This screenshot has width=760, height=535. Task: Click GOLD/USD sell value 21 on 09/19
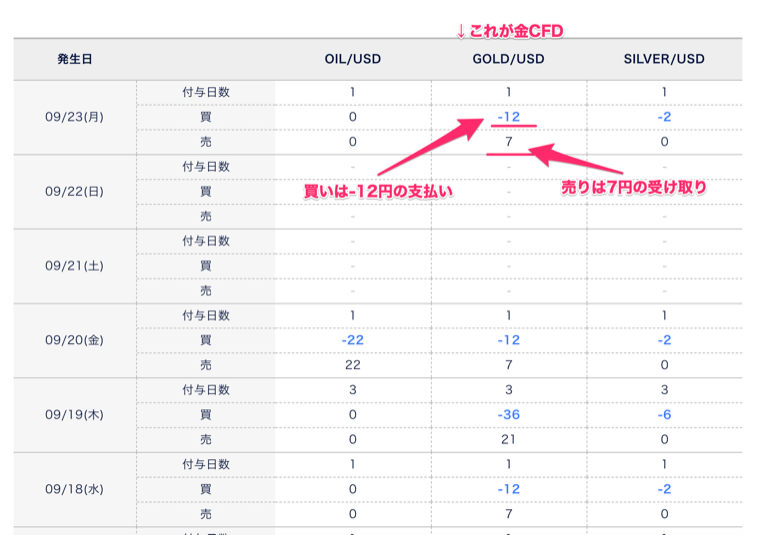coord(508,440)
